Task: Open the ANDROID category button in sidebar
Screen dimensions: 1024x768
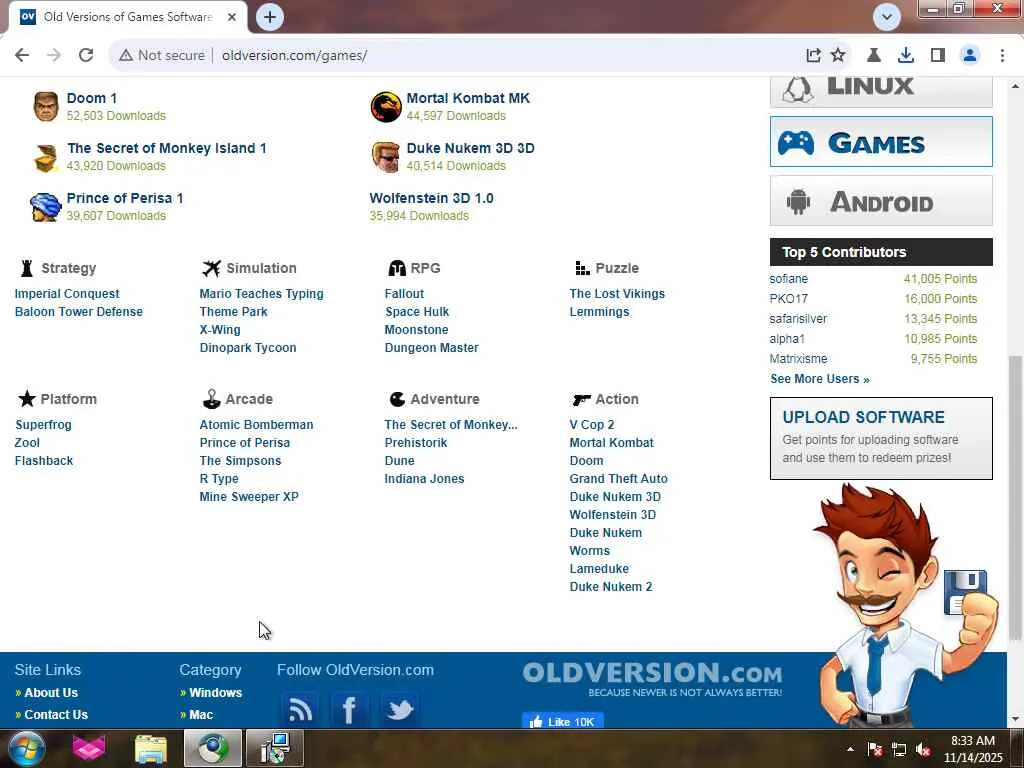Action: click(881, 200)
